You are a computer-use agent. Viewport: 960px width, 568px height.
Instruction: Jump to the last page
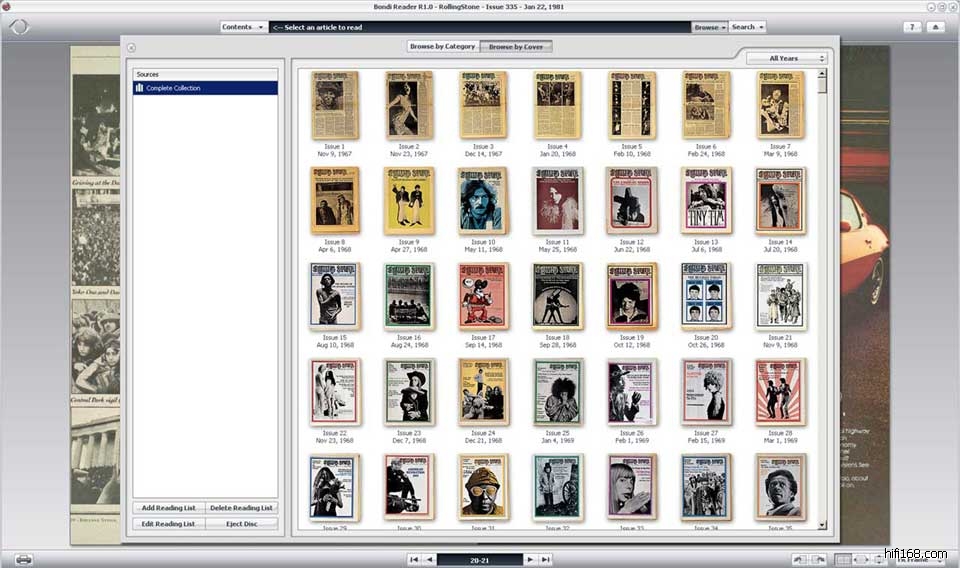click(546, 560)
